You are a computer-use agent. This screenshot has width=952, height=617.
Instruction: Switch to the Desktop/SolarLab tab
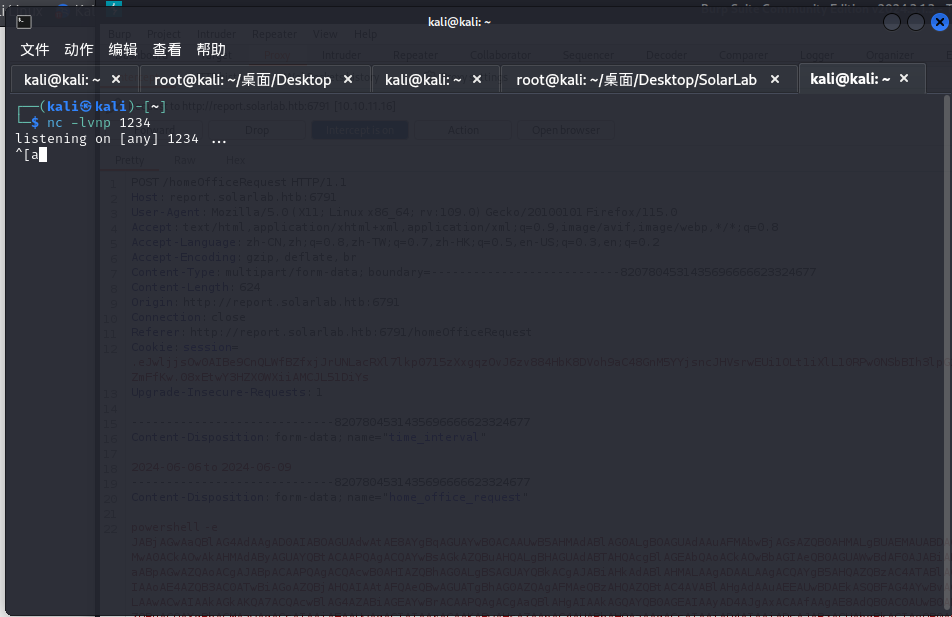(636, 80)
